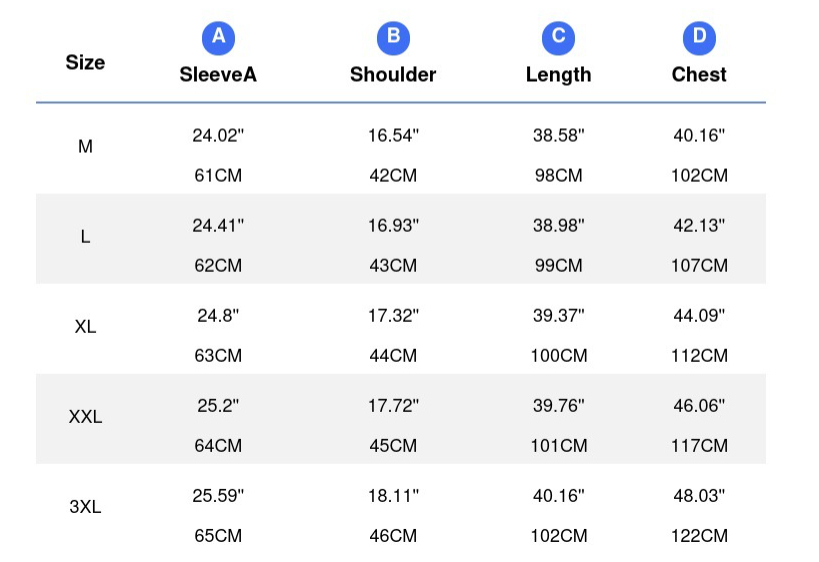Select the XXL size row label
819x562 pixels.
pos(85,417)
